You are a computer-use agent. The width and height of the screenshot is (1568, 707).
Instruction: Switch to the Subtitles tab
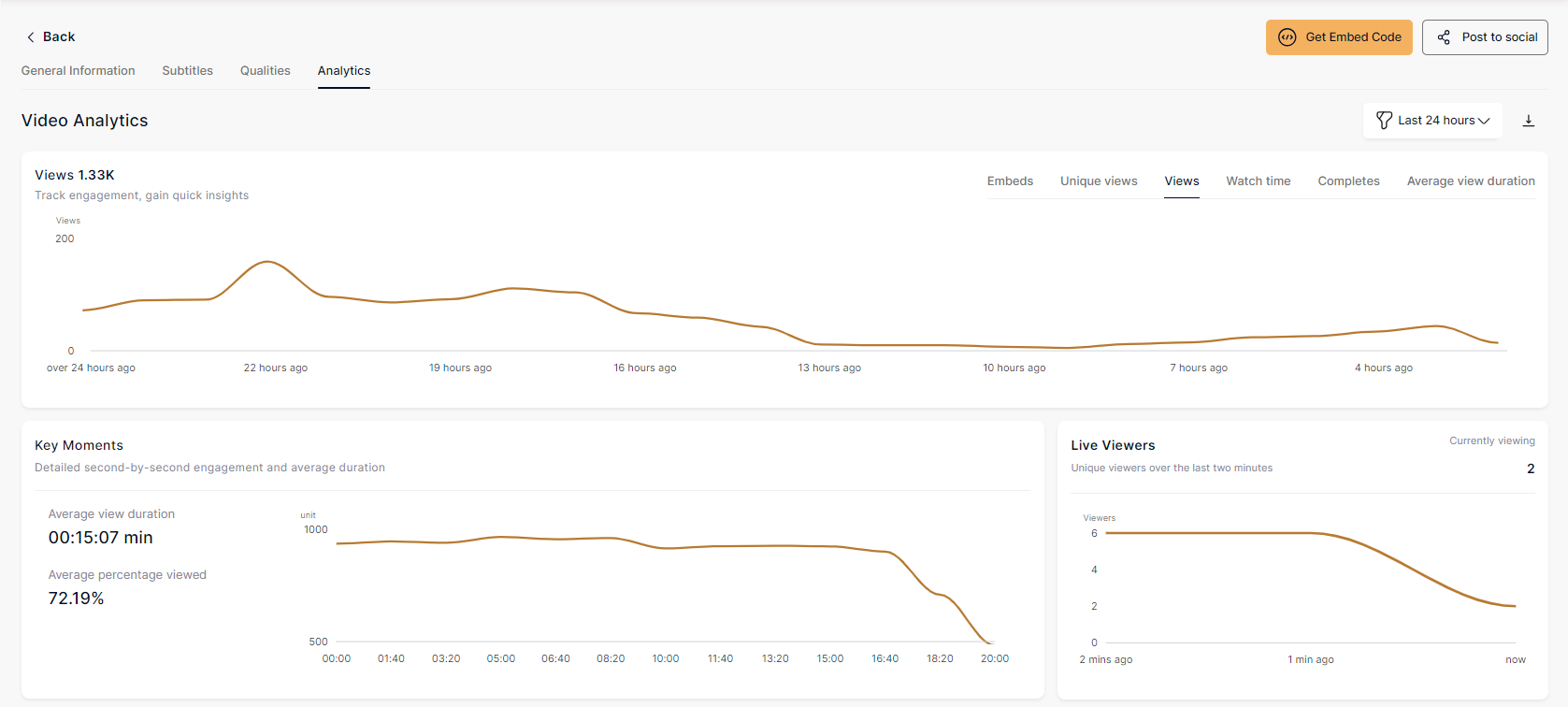point(188,71)
